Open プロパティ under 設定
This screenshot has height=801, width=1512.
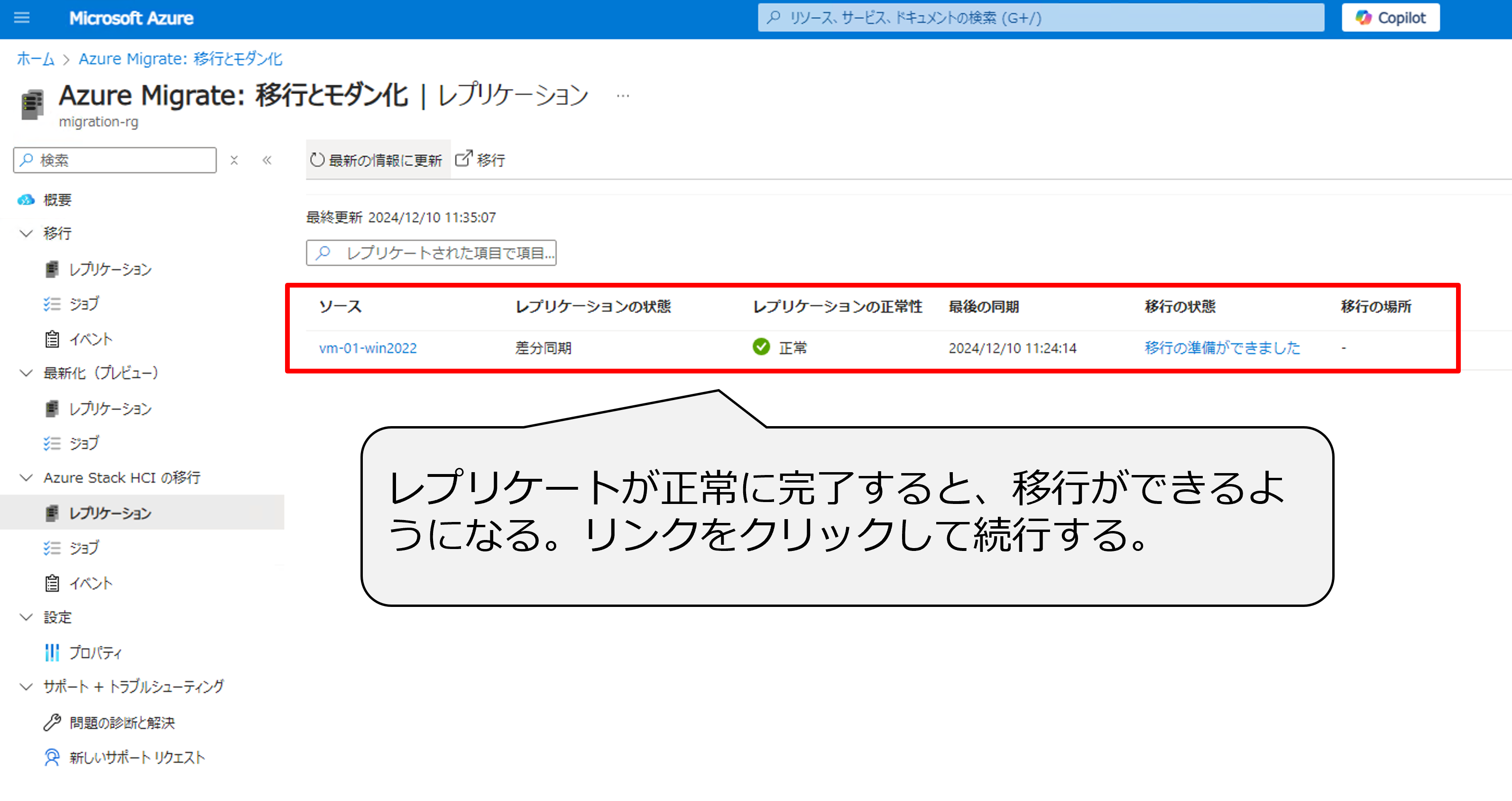[95, 652]
